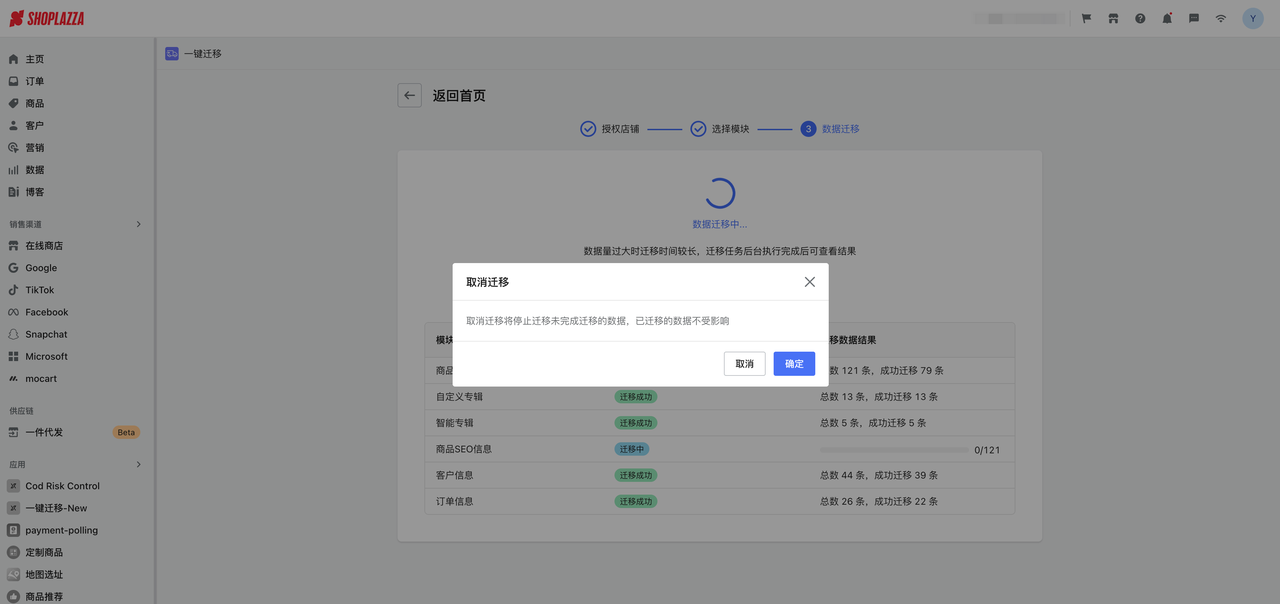
Task: Open the storefront icon in header
Action: point(1113,19)
